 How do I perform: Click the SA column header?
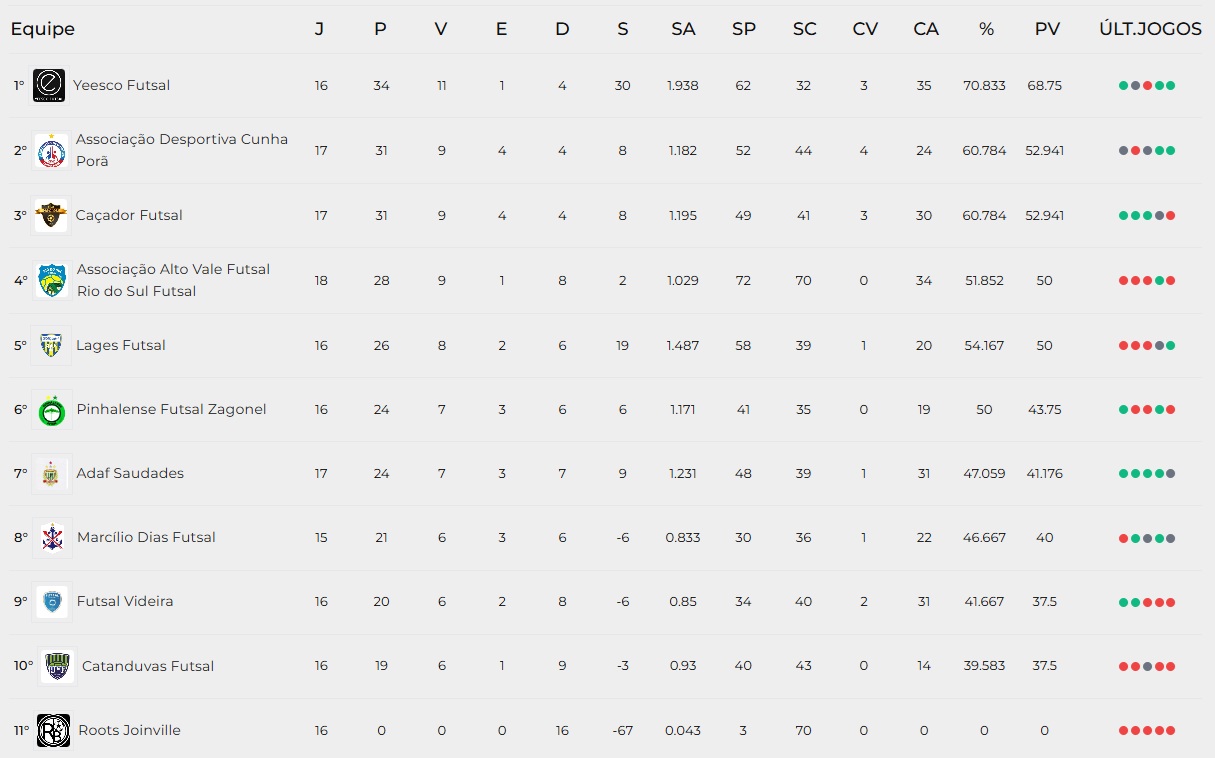pyautogui.click(x=683, y=29)
